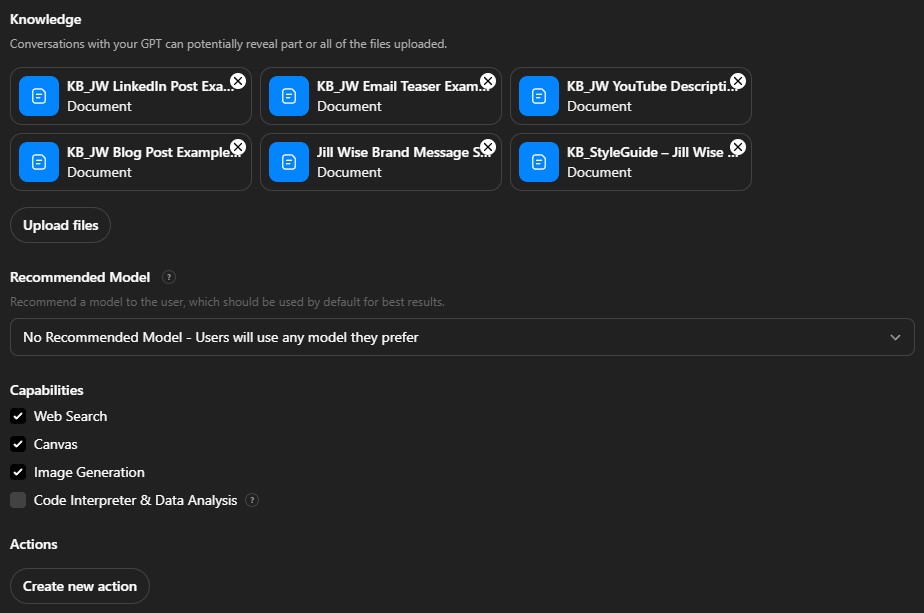Click the KB_JW Email Teaser document icon

[x=289, y=96]
